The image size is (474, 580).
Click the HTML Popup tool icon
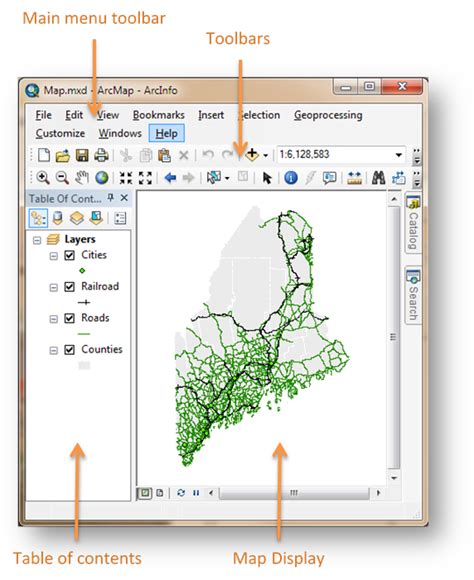[x=329, y=178]
